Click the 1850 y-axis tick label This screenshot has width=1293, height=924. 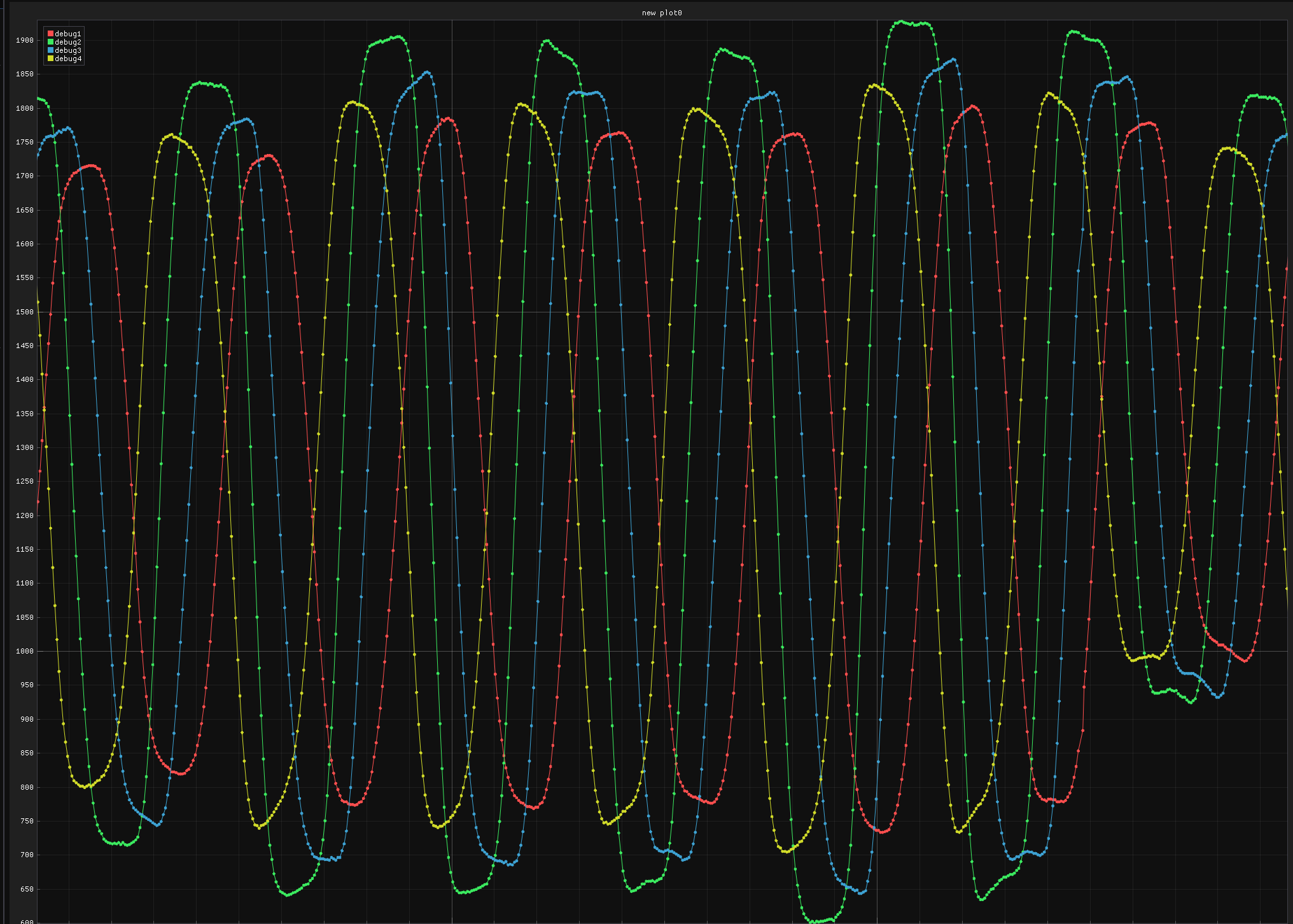point(25,74)
